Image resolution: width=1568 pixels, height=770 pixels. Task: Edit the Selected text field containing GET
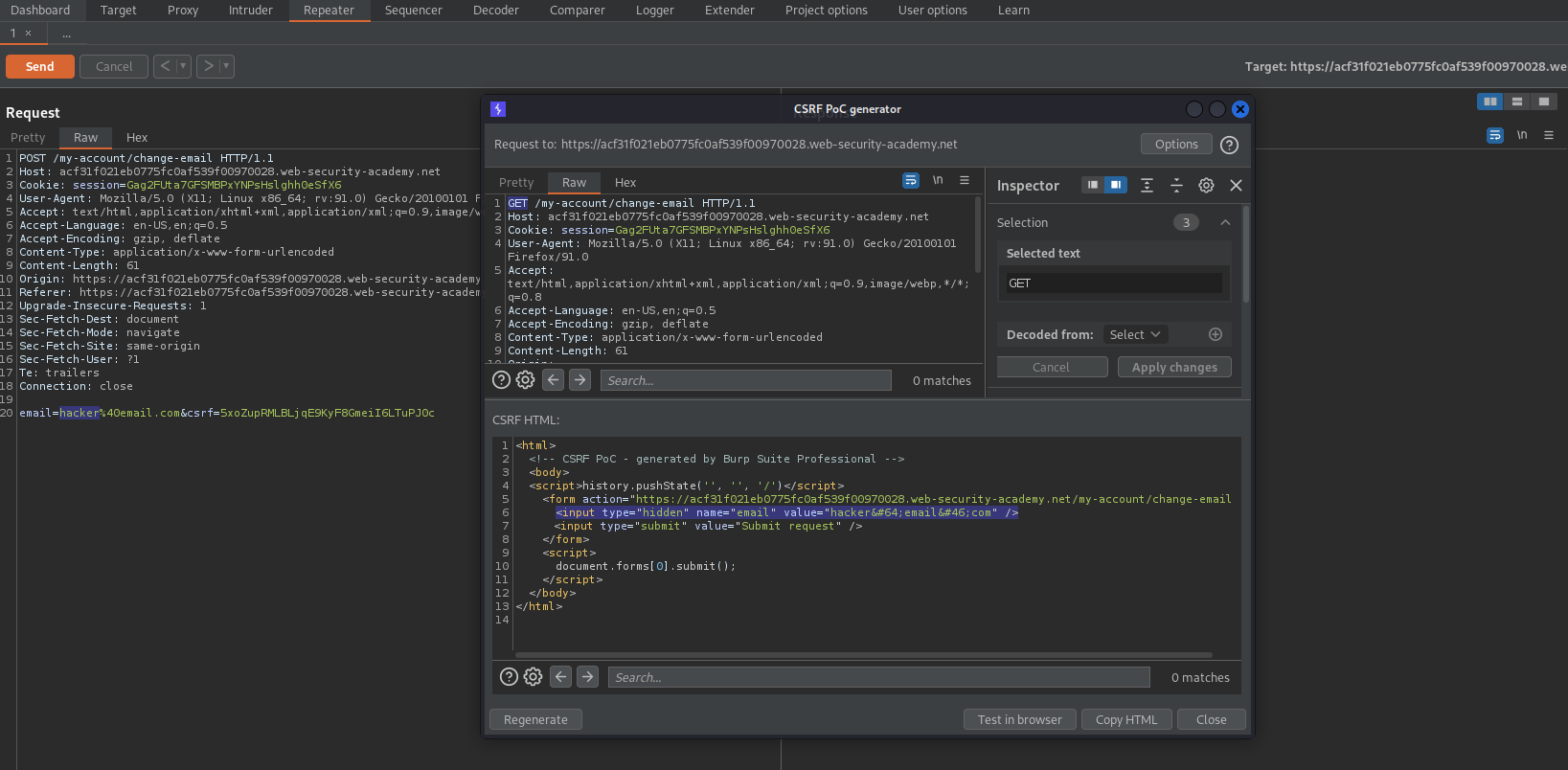(x=1114, y=283)
